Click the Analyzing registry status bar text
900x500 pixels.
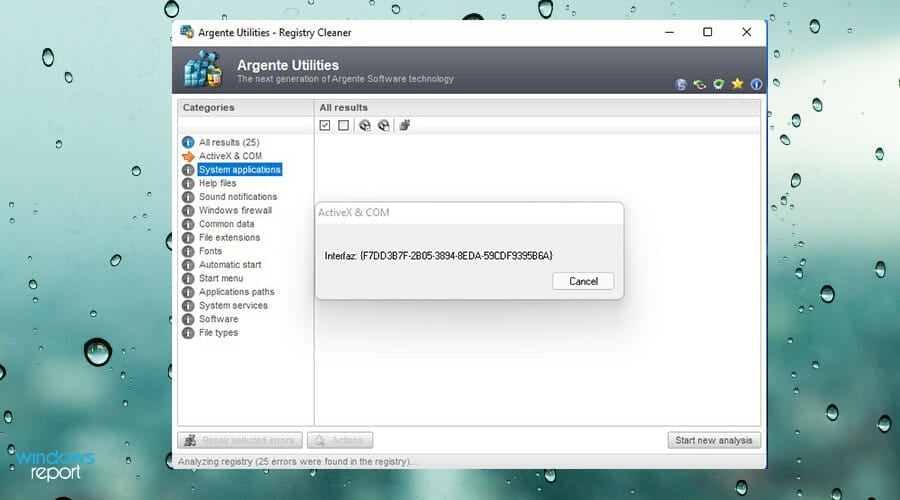[297, 462]
